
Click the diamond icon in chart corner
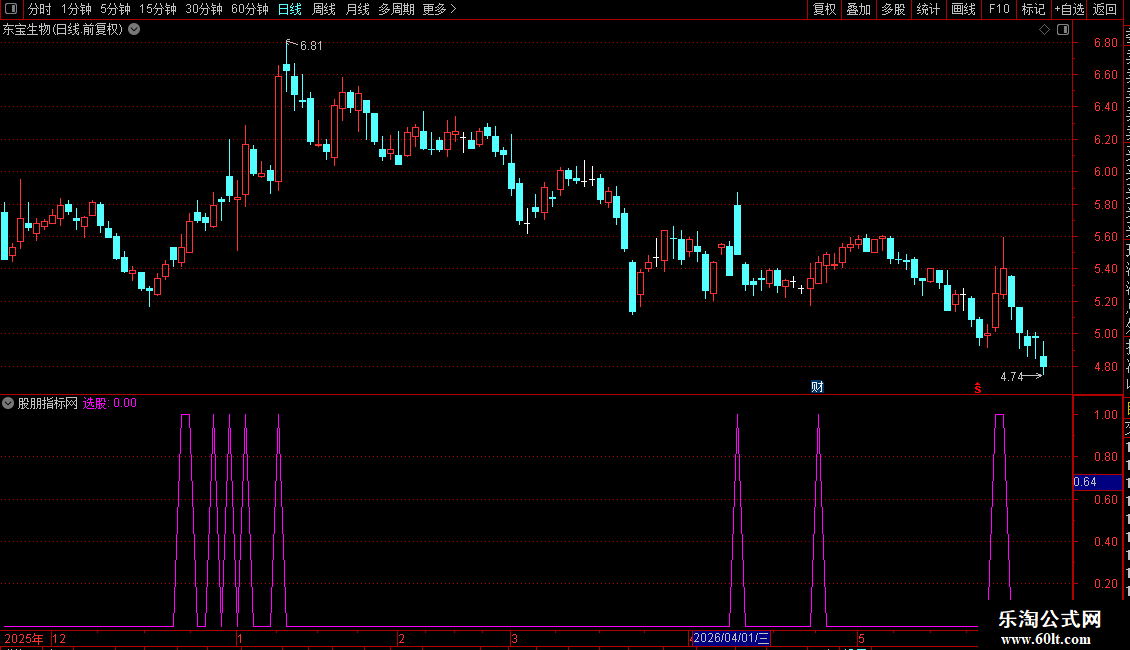click(x=1044, y=30)
